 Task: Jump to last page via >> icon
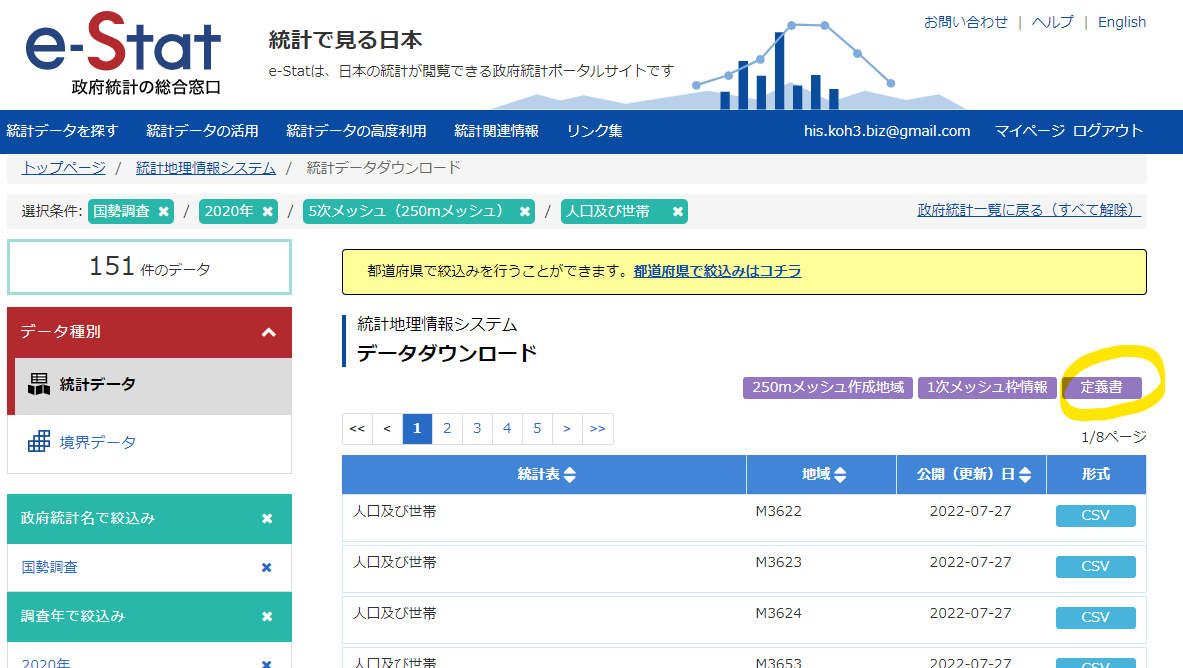(597, 428)
